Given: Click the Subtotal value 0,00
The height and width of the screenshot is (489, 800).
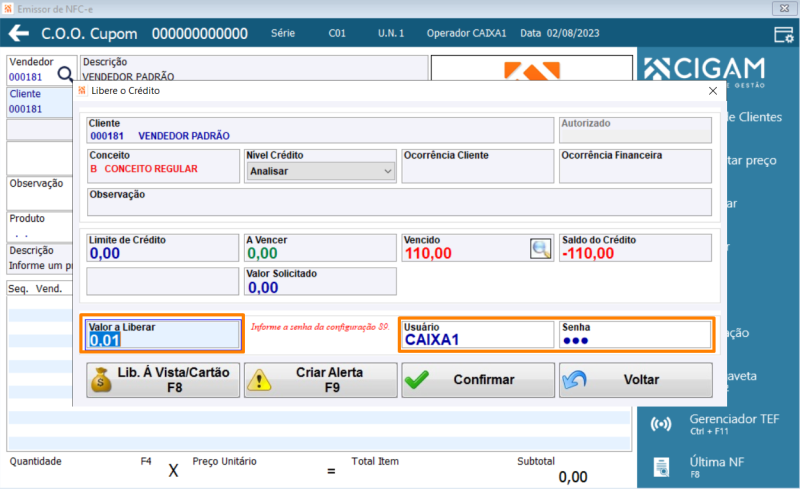Looking at the screenshot, I should tap(573, 477).
